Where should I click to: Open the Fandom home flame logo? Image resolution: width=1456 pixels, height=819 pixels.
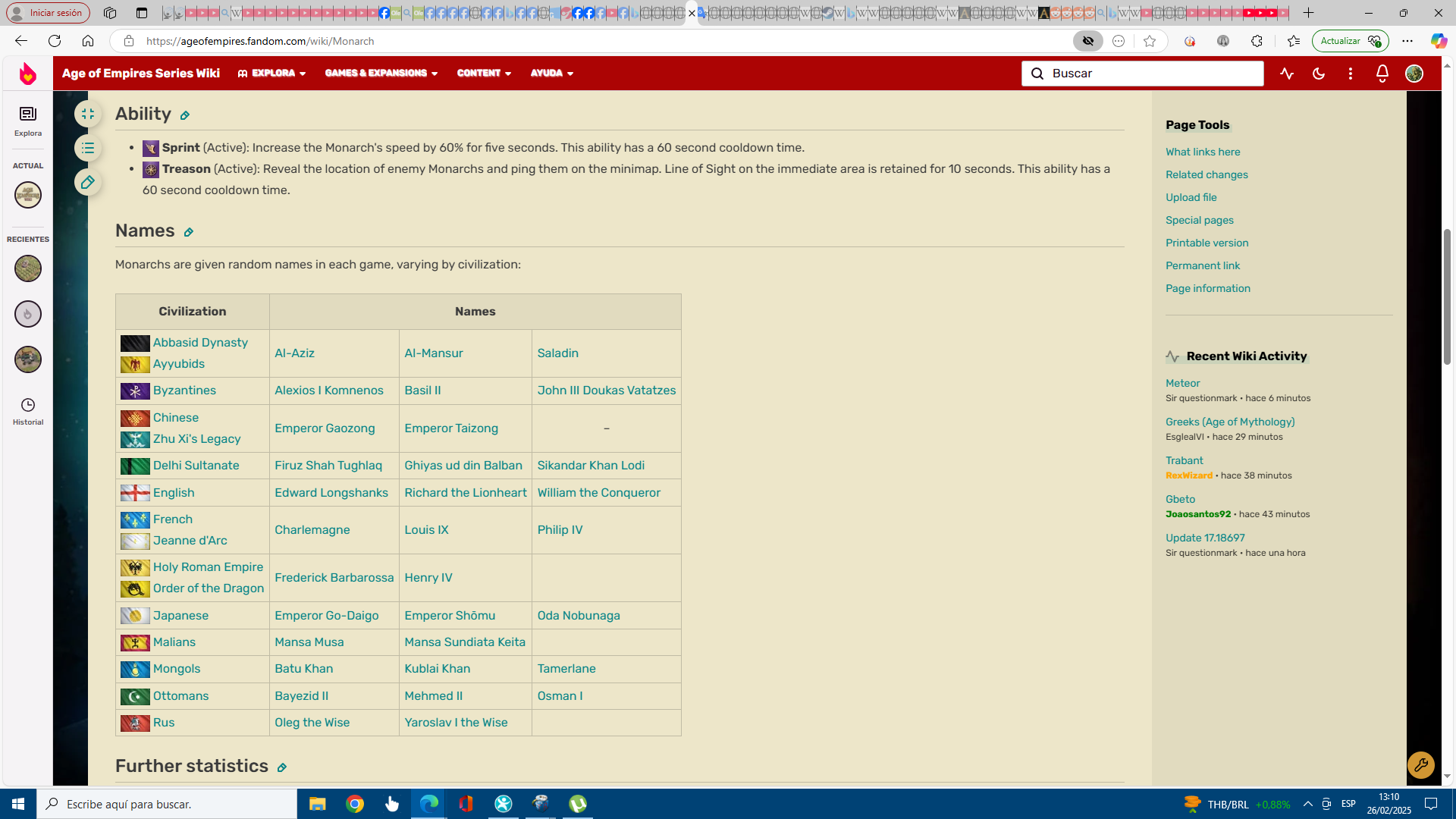(28, 74)
